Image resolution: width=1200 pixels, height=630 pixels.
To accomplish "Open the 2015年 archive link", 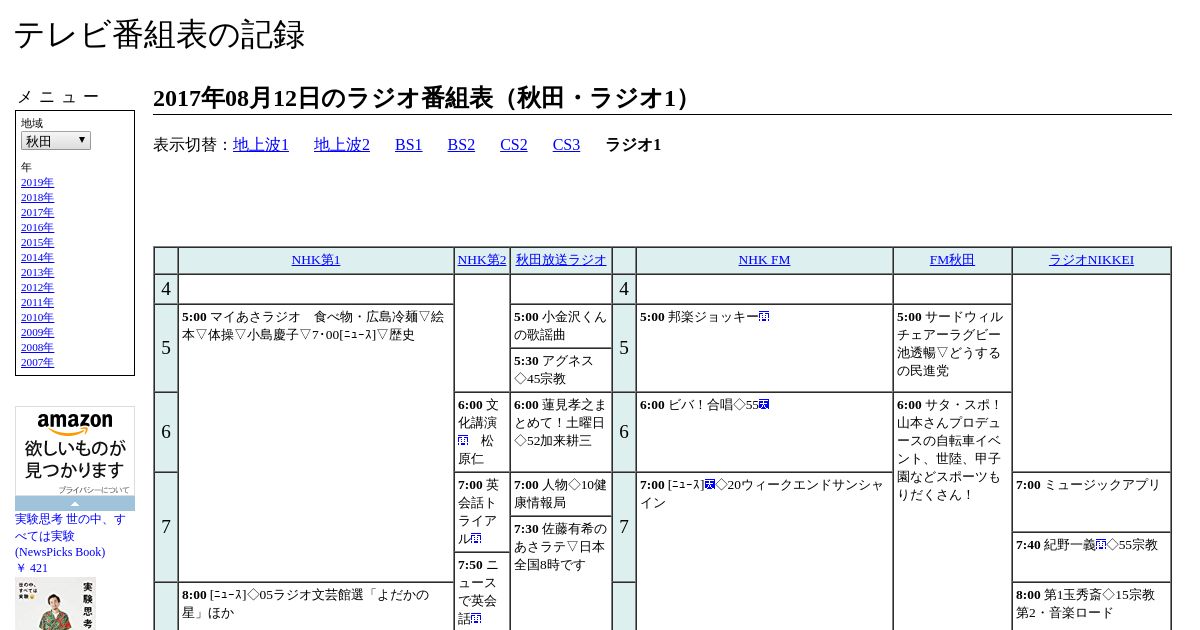I will [37, 243].
